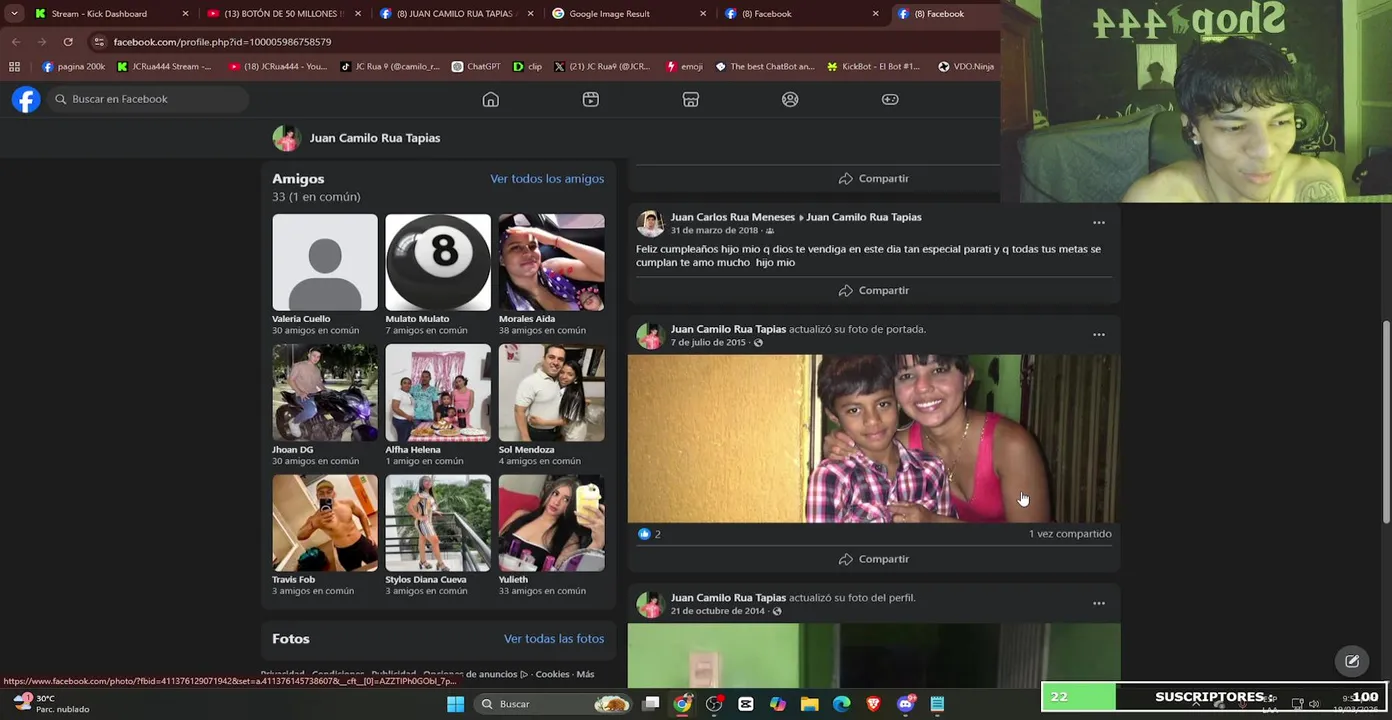Open friend Valeria Cuello's thumbnail
1392x720 pixels.
coord(325,262)
